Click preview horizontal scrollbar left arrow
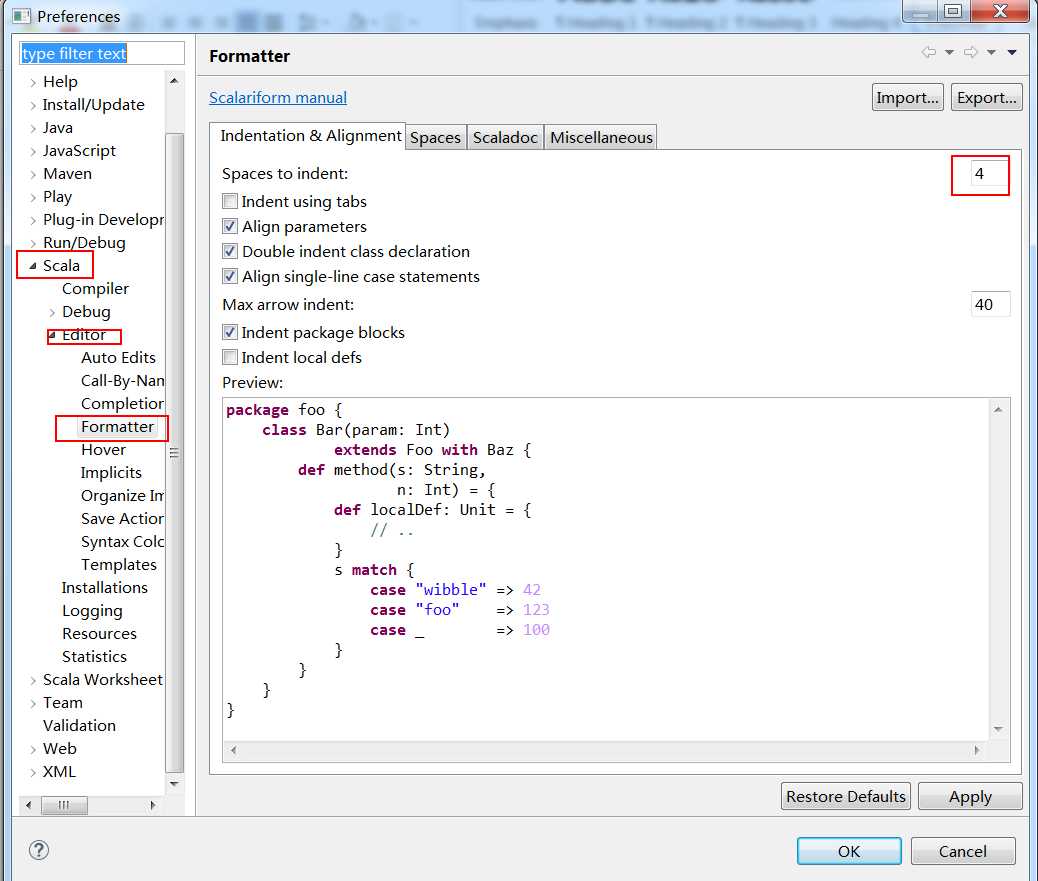 233,750
